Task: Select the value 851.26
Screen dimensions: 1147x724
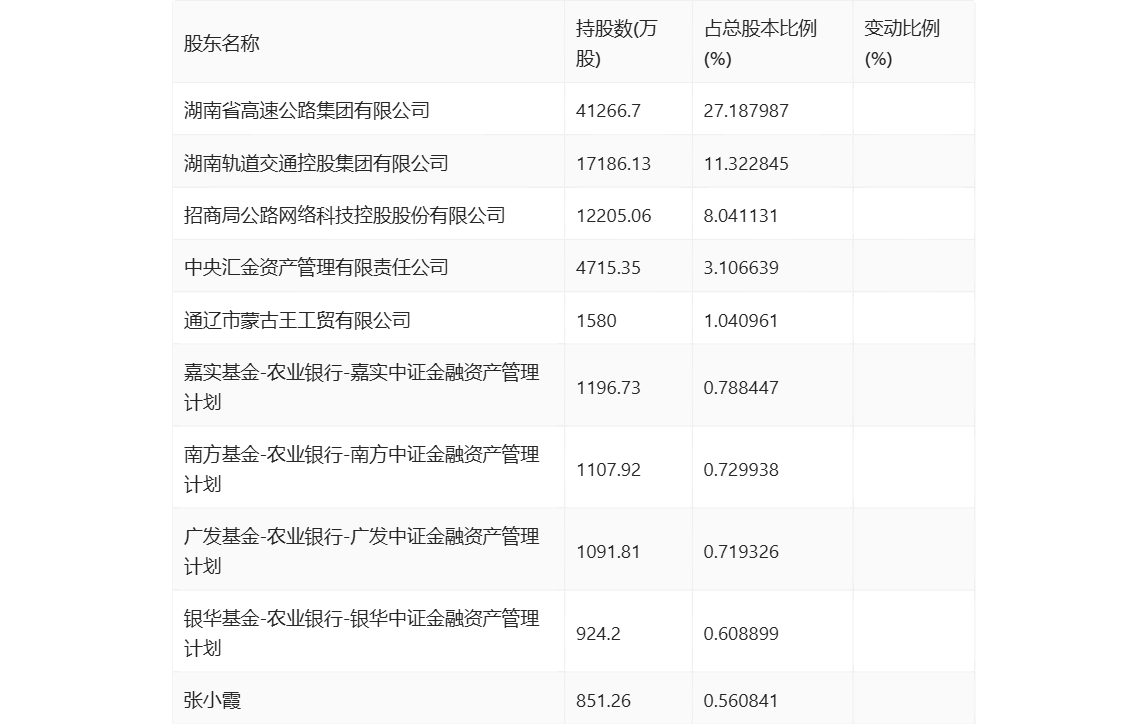Action: tap(603, 701)
